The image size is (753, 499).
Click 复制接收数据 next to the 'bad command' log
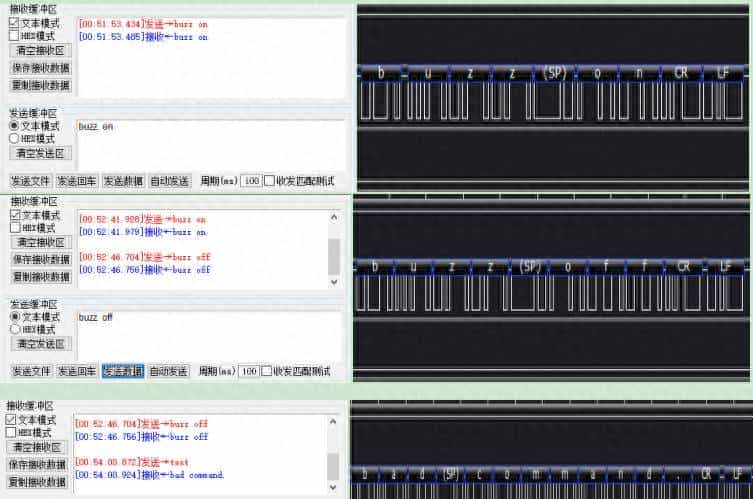click(37, 482)
